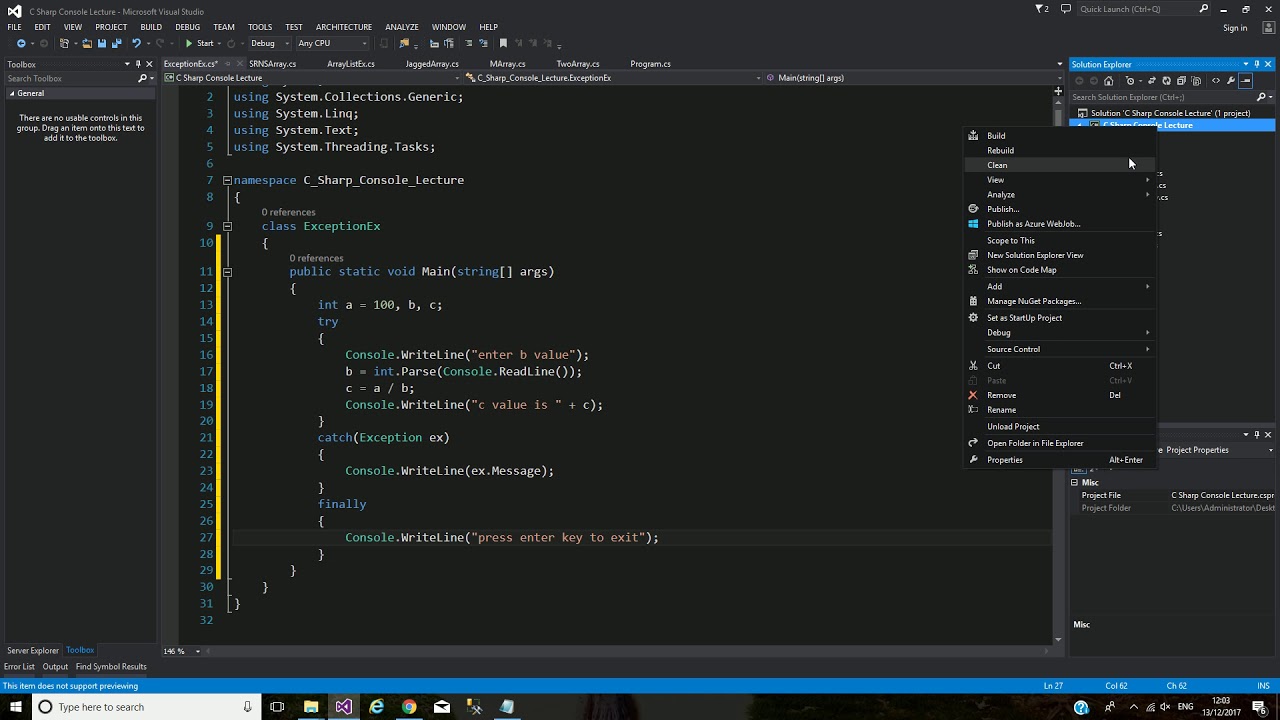1280x720 pixels.
Task: Open the Find Symbol Results tab
Action: tap(111, 667)
